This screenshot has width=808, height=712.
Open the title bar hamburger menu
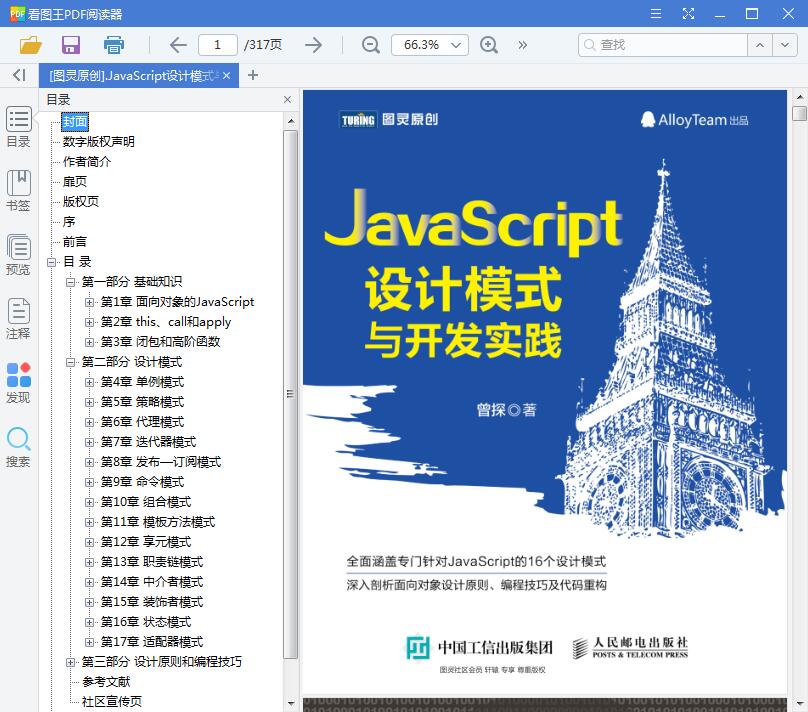(x=656, y=13)
